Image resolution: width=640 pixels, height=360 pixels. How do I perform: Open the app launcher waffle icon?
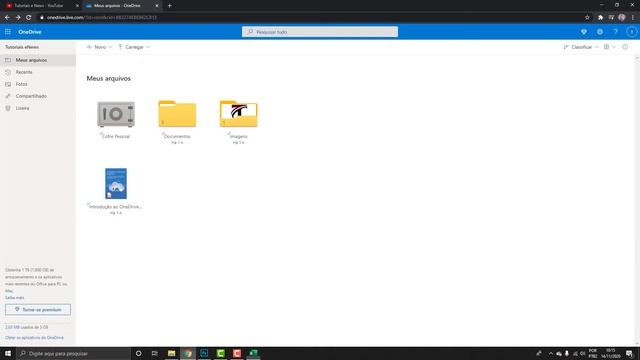(8, 32)
